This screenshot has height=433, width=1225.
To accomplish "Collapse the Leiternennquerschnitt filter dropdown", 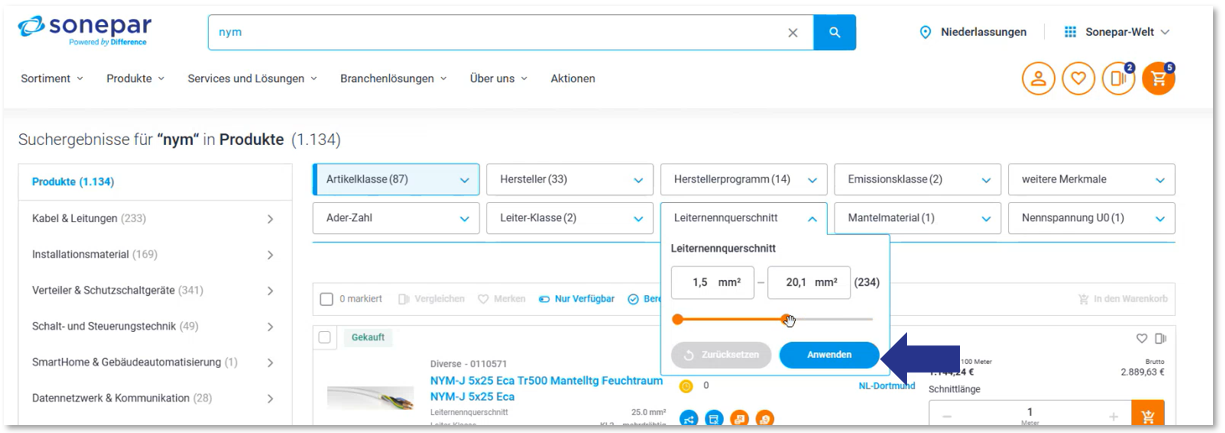I will (744, 218).
